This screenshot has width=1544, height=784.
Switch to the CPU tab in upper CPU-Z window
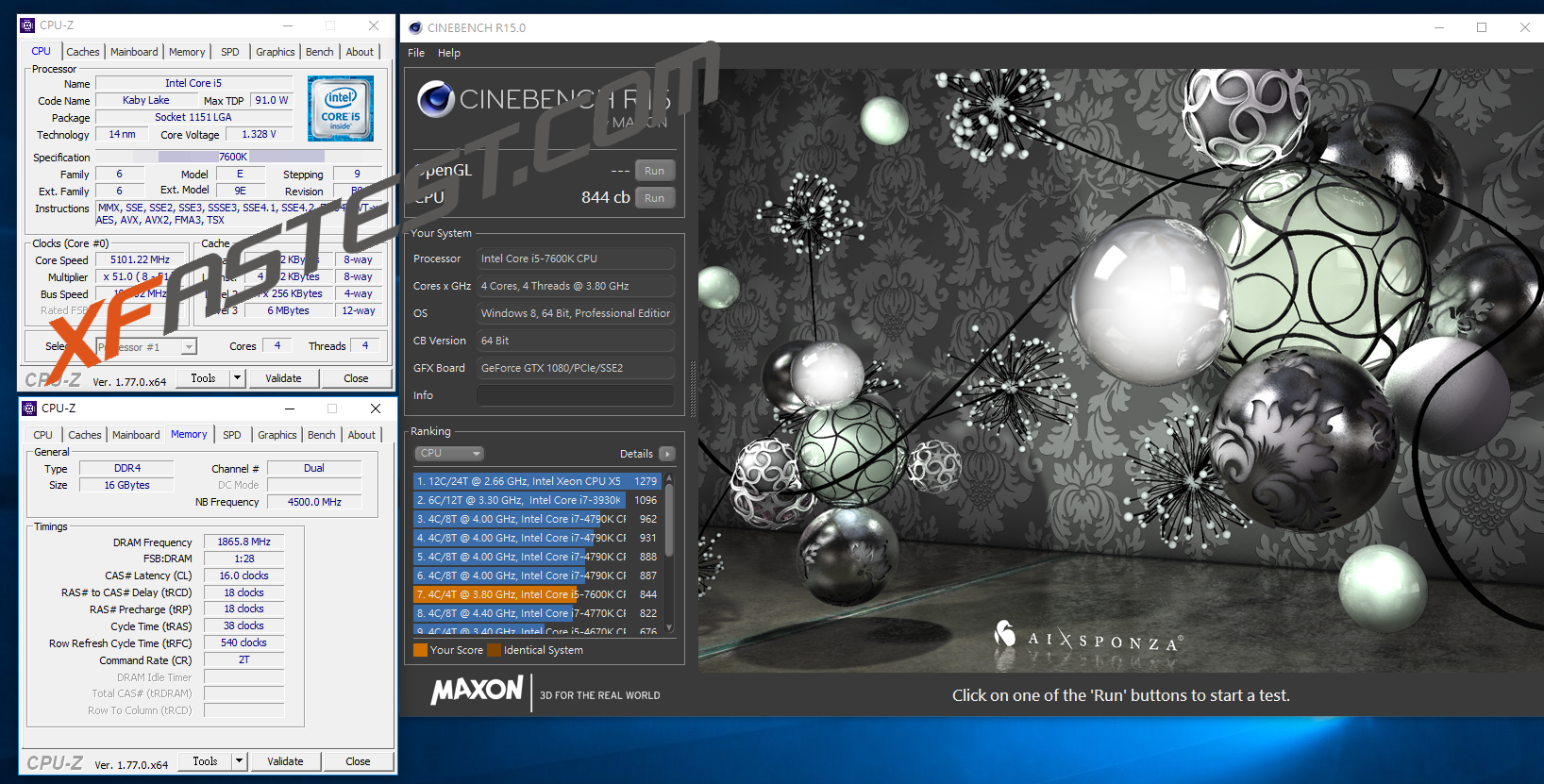42,52
